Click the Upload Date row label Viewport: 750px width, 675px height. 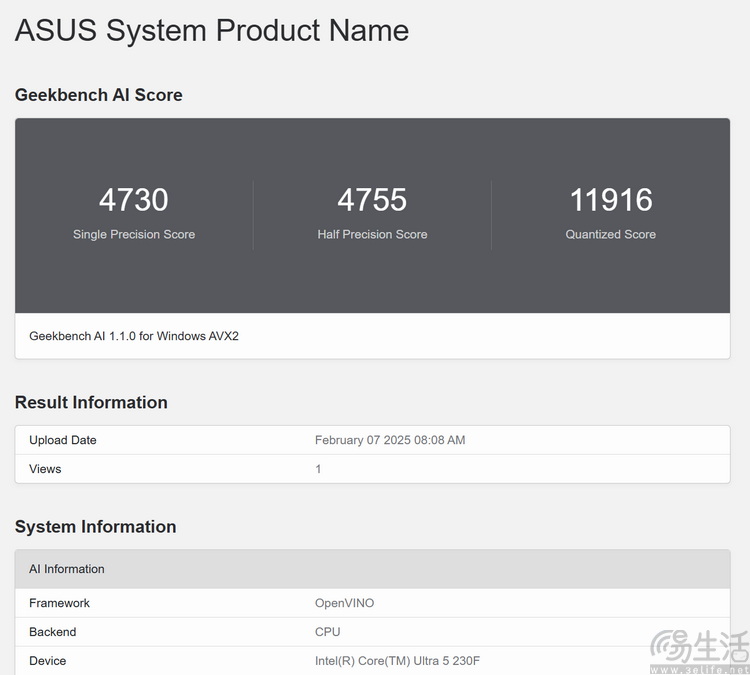pyautogui.click(x=63, y=440)
